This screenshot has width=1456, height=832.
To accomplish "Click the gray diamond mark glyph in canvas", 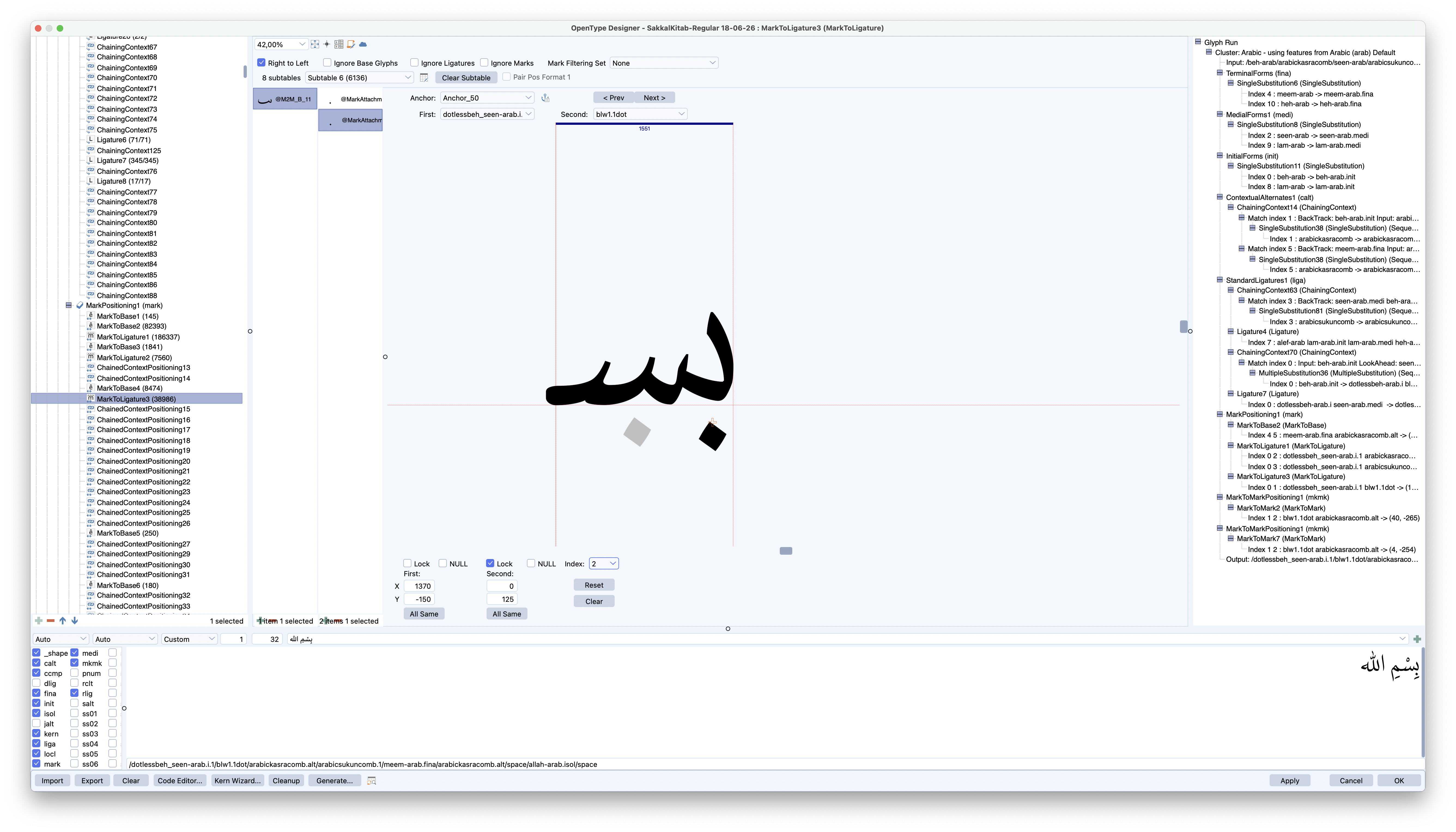I will point(637,432).
